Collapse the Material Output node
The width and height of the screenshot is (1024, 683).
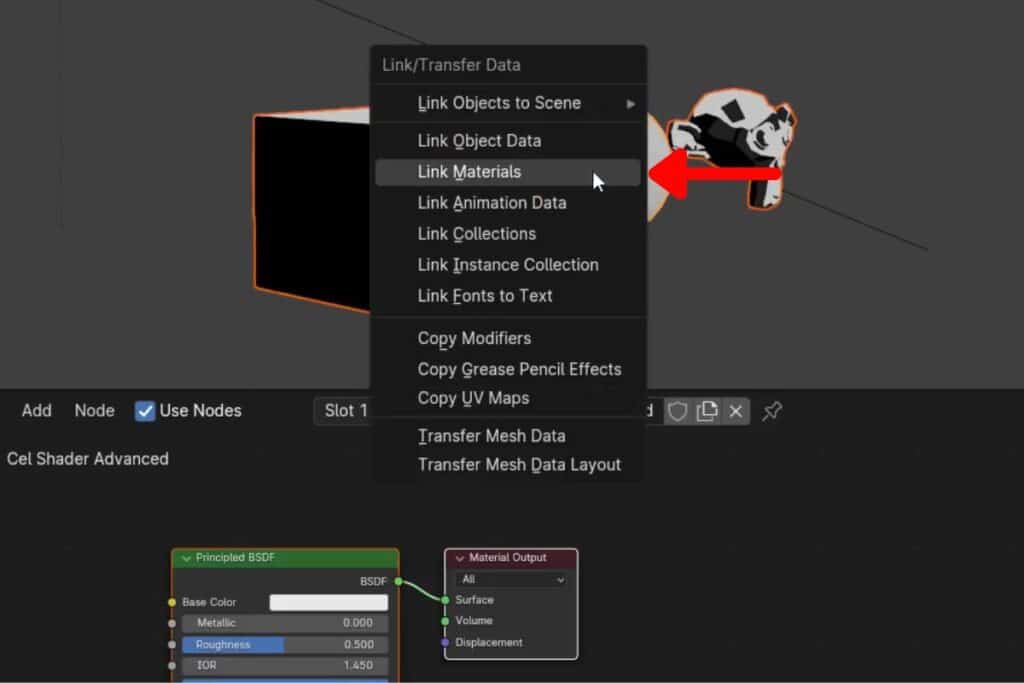[460, 558]
